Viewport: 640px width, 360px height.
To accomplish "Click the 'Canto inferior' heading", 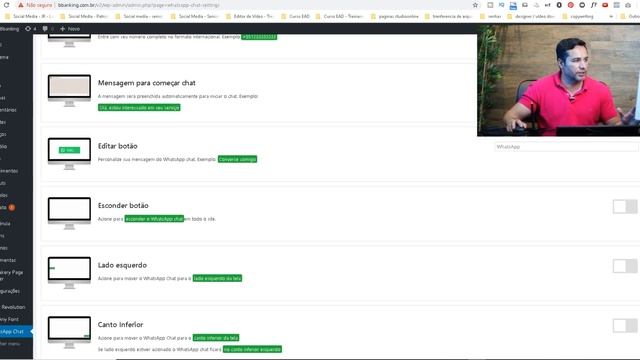I will point(120,325).
